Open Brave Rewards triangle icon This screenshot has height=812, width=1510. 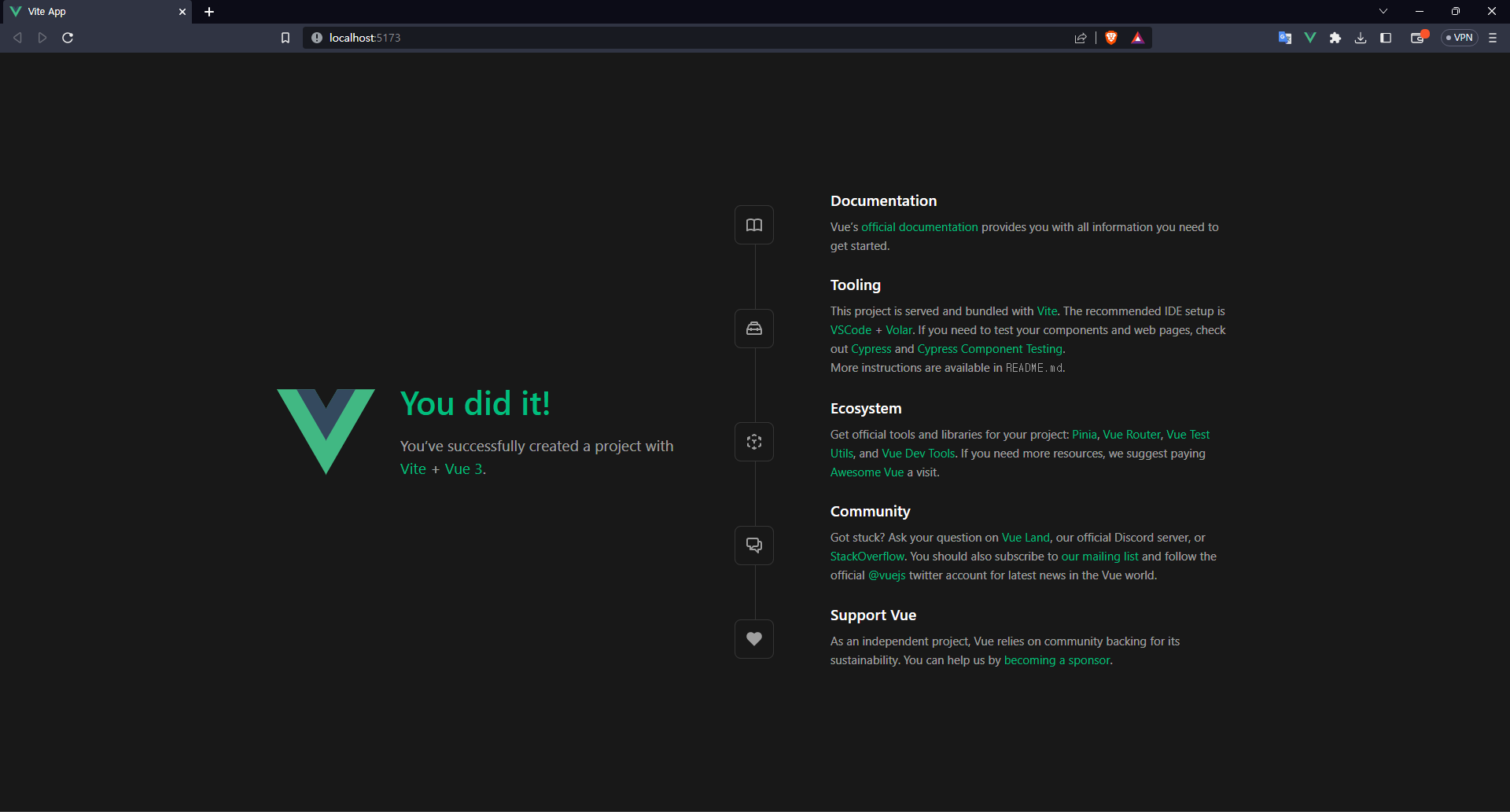point(1137,38)
